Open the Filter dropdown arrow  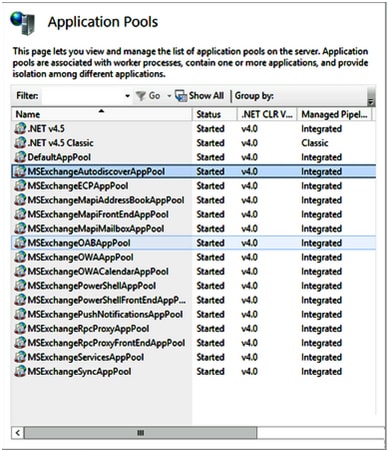click(x=127, y=96)
